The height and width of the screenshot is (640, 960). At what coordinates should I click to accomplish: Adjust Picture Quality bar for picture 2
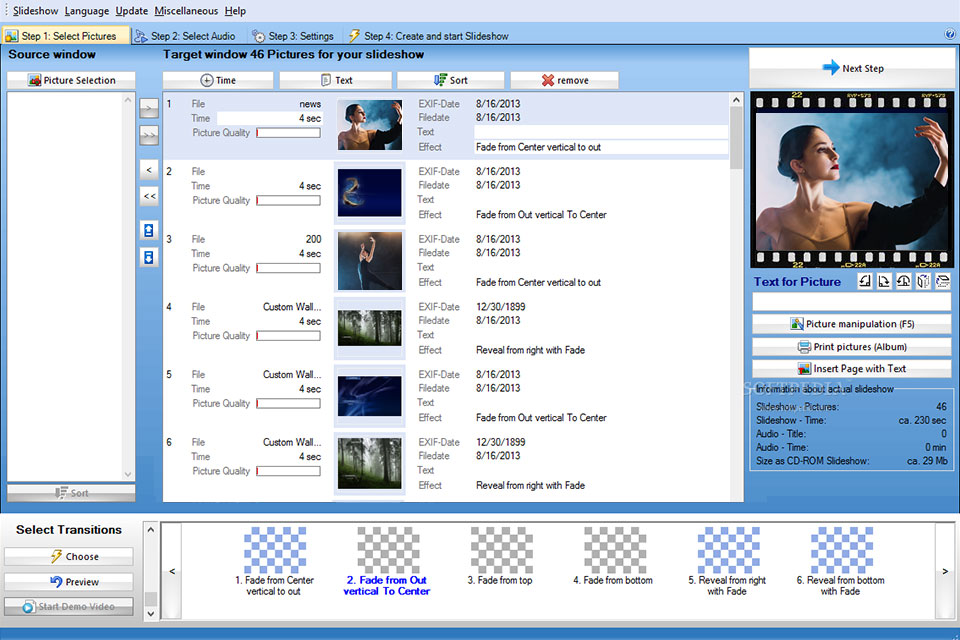pyautogui.click(x=288, y=200)
